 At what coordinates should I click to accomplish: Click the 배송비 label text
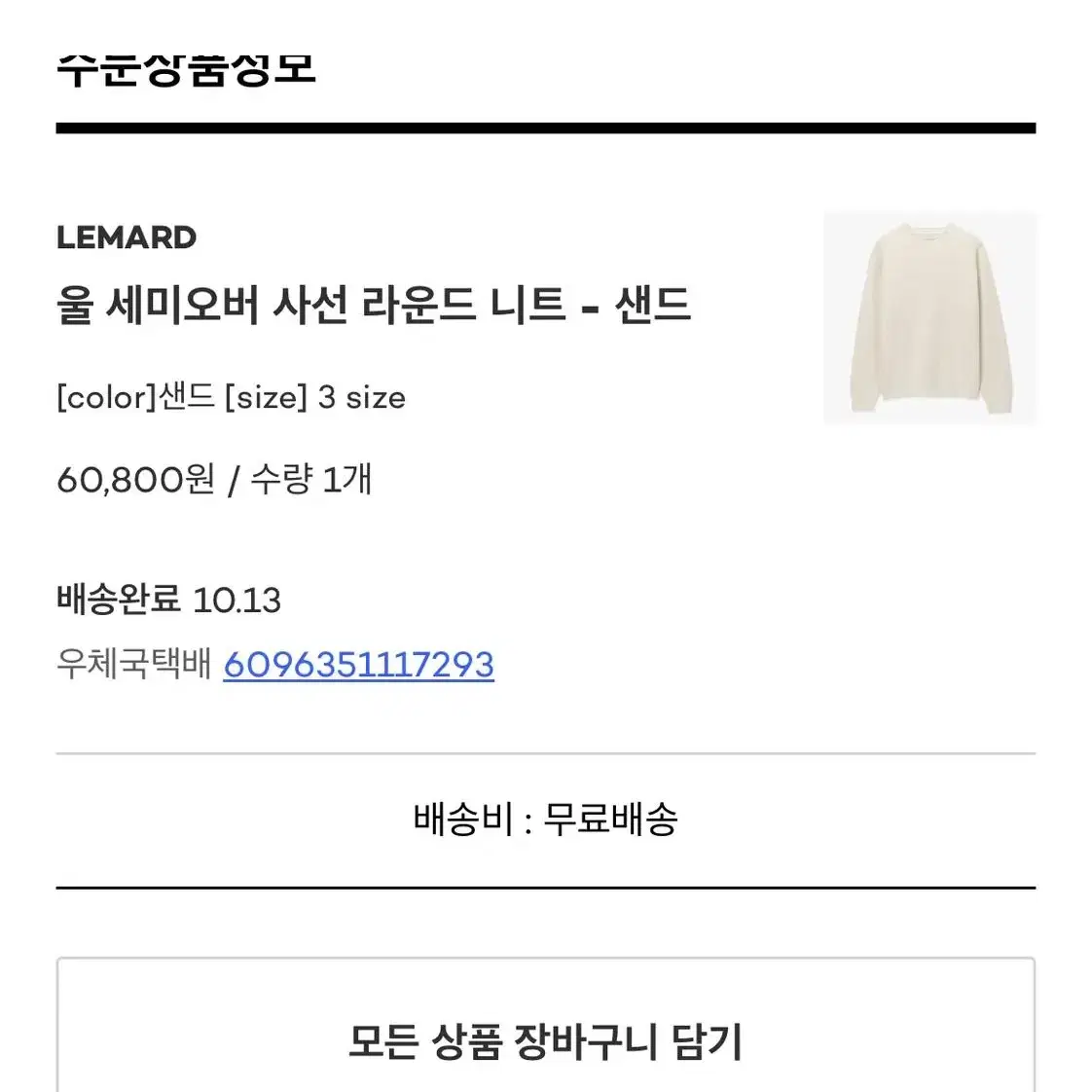pyautogui.click(x=463, y=819)
